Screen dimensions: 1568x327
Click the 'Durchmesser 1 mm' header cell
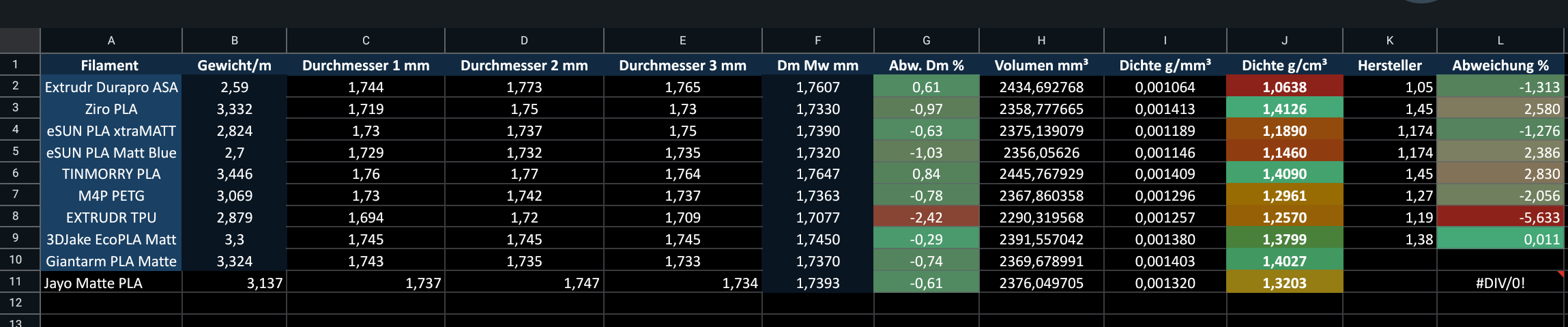(366, 65)
